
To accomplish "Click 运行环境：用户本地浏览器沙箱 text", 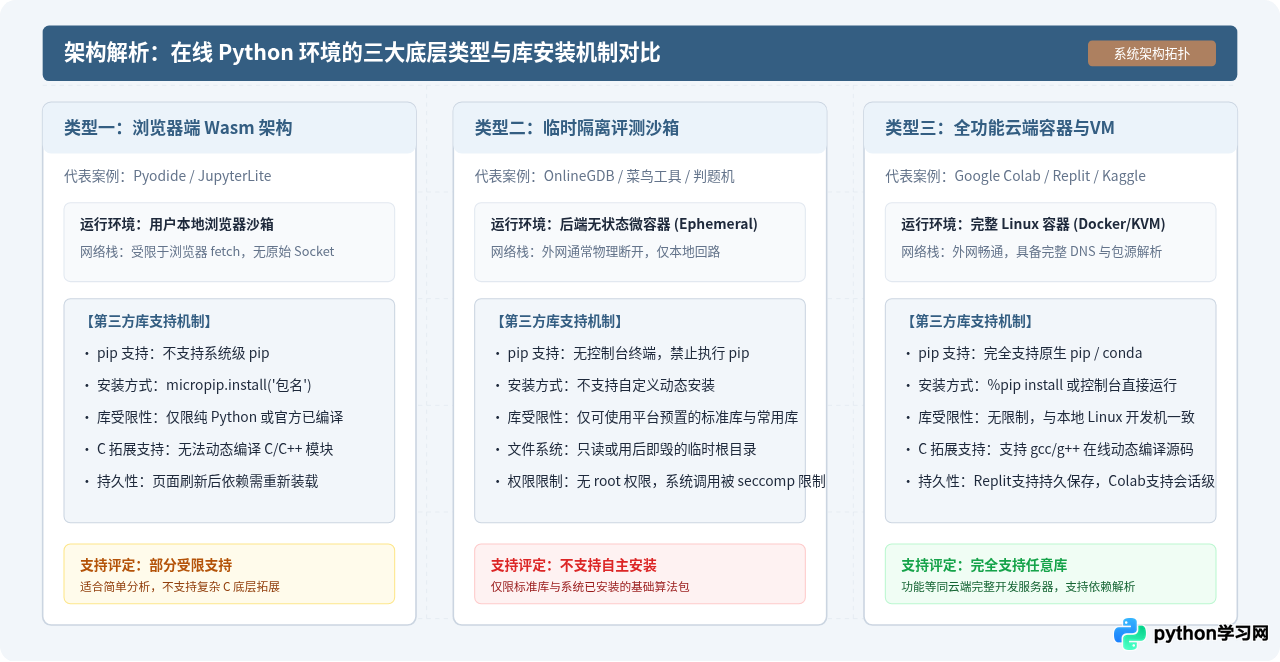I will click(177, 224).
